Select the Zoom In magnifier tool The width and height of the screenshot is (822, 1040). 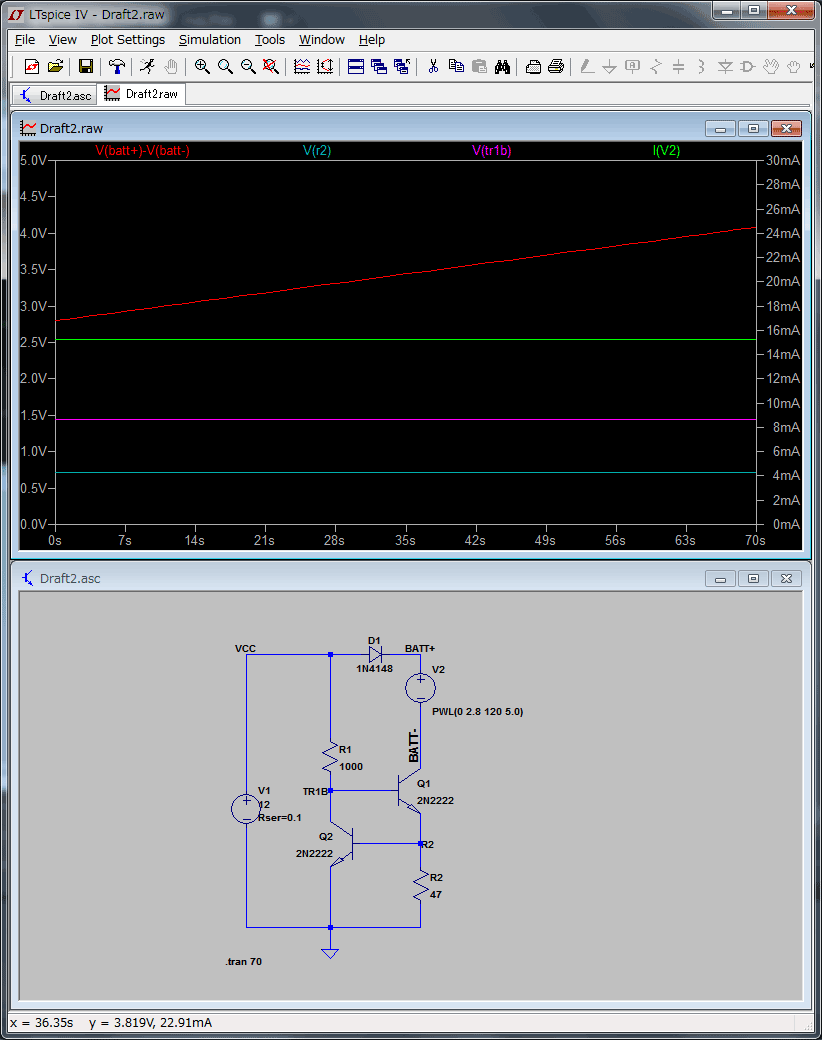pyautogui.click(x=202, y=66)
